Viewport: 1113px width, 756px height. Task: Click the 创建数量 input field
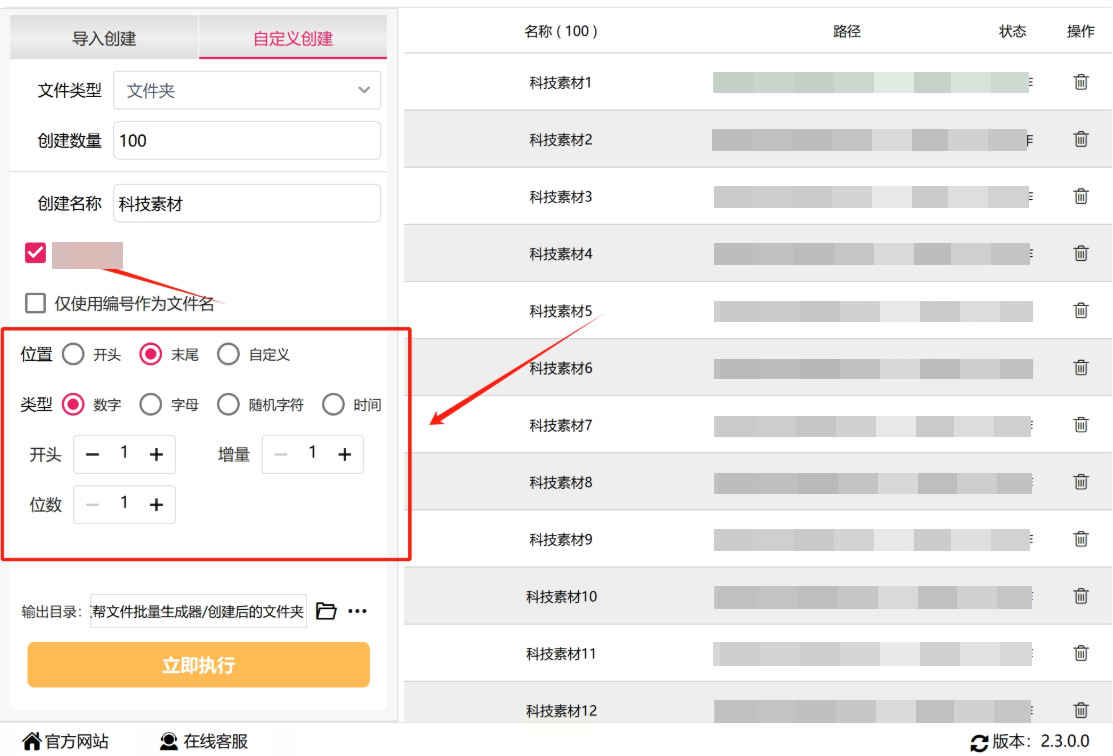247,141
